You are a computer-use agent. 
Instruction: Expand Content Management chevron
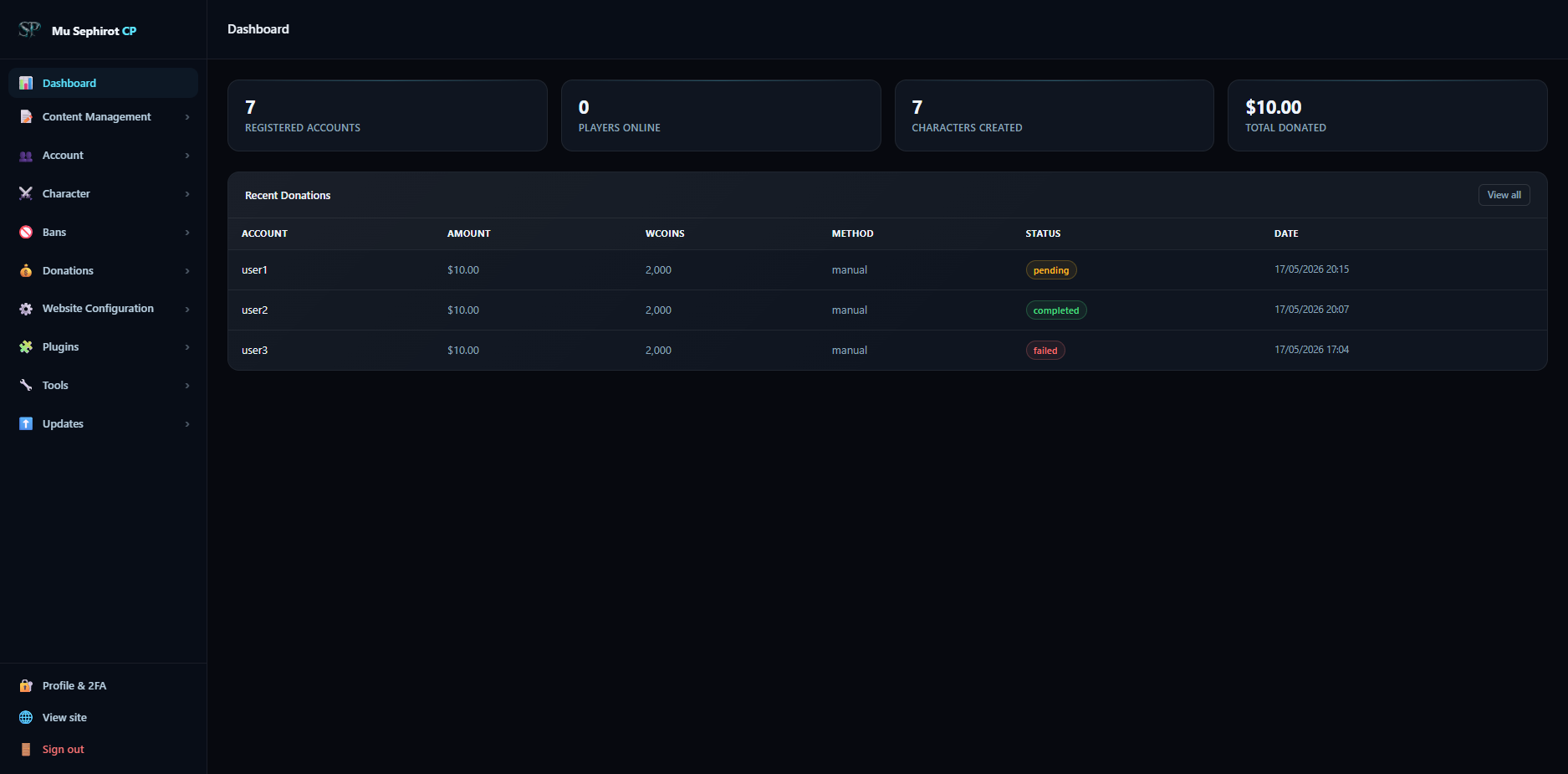pos(187,117)
